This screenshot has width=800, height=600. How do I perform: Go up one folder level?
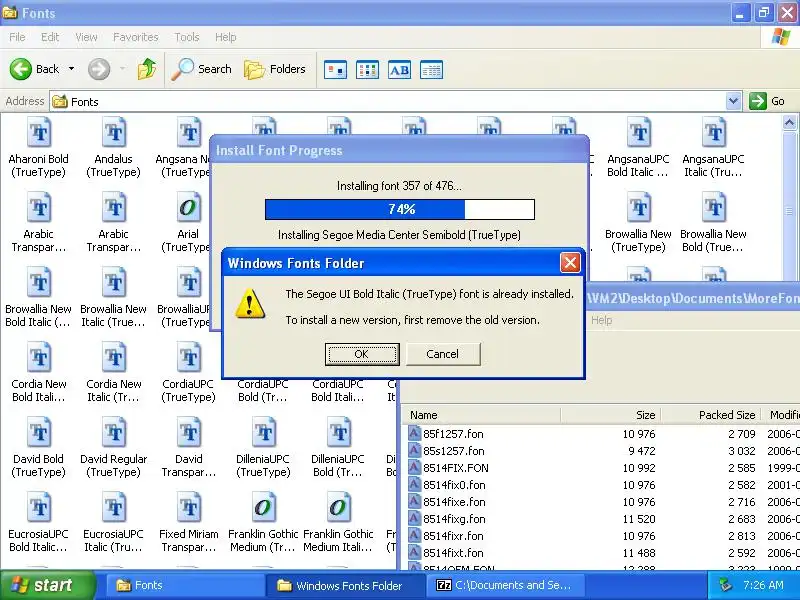pyautogui.click(x=147, y=69)
